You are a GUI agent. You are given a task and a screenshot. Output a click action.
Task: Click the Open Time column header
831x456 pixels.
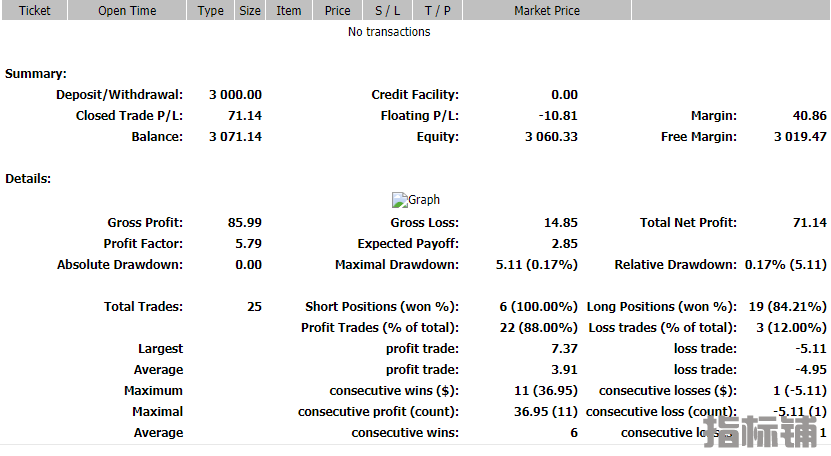click(126, 11)
